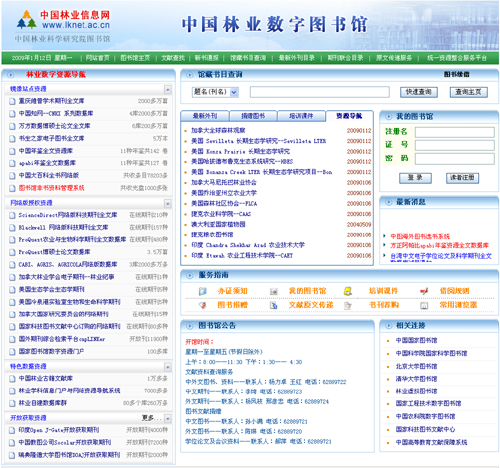Open 加拿大全球森林观察 resource link

click(x=218, y=131)
